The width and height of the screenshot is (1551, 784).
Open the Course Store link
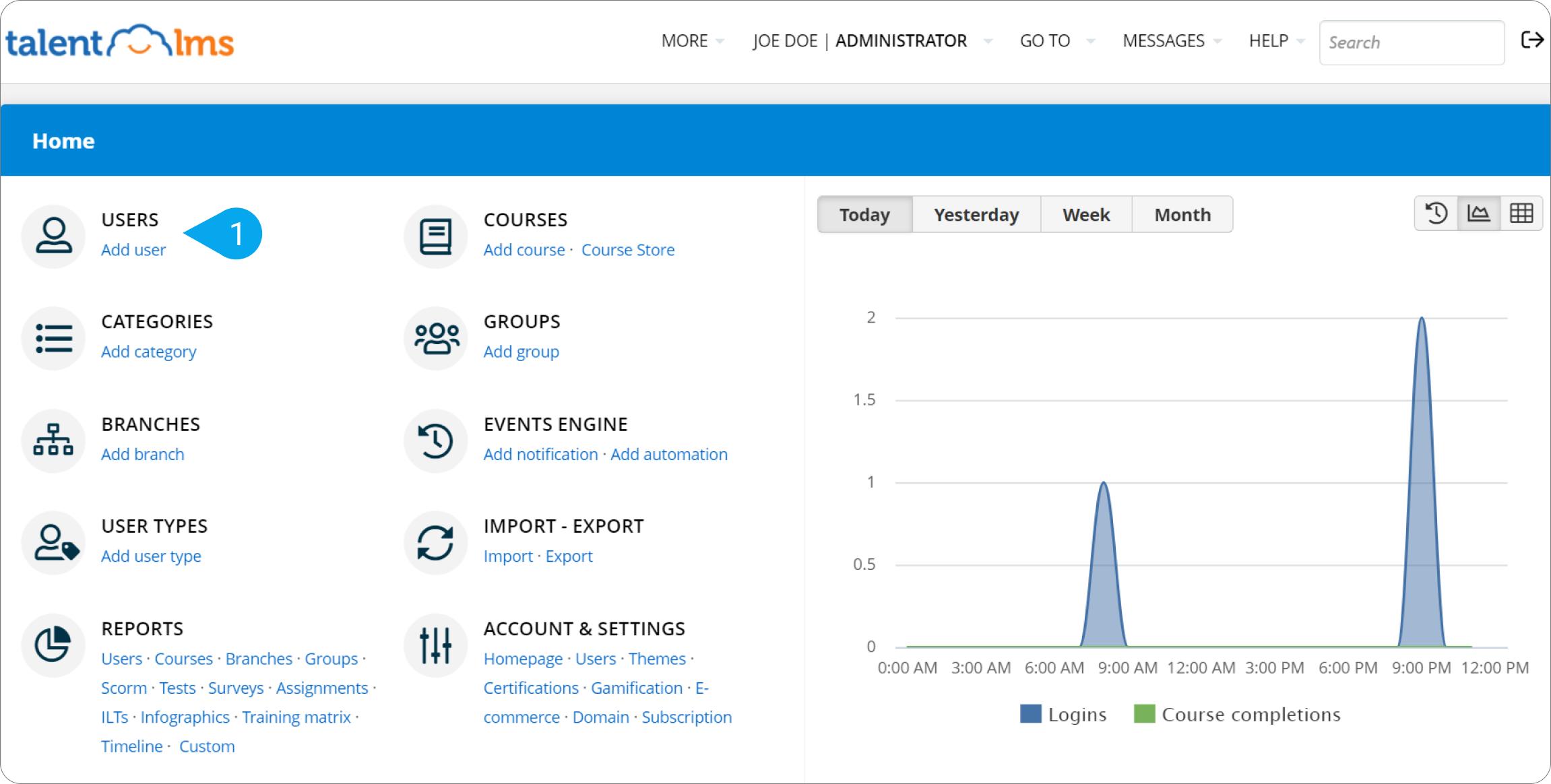[x=628, y=250]
